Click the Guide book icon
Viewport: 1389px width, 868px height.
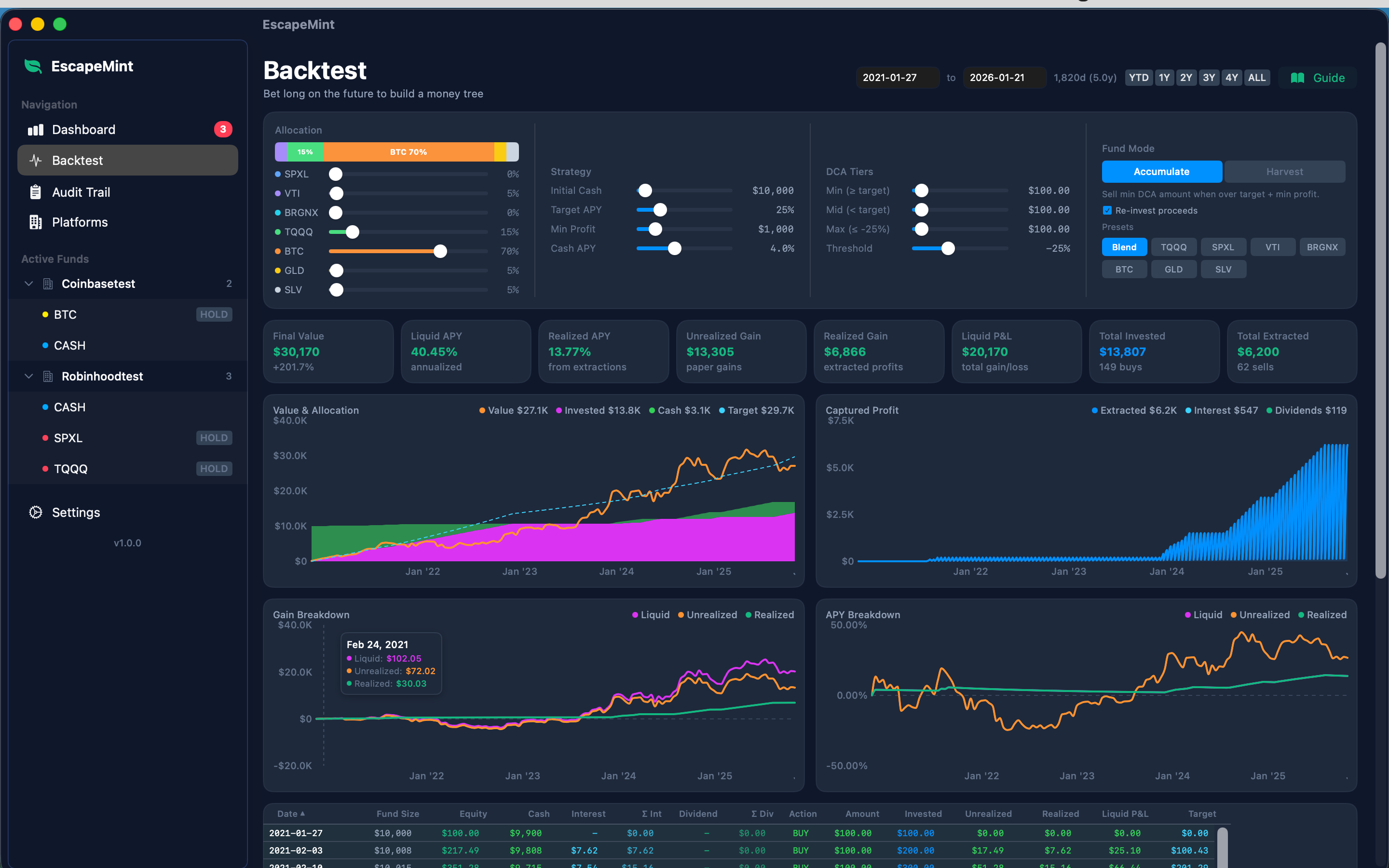click(x=1297, y=78)
